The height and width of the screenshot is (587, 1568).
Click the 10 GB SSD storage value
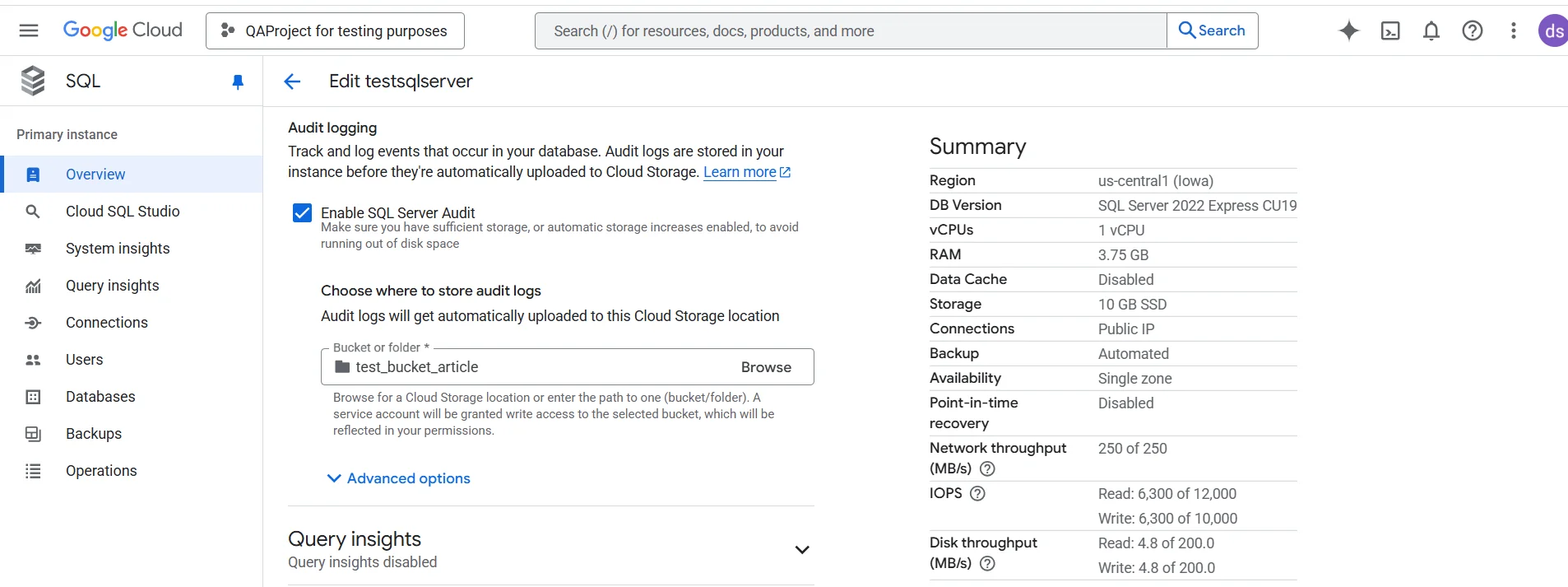click(1132, 305)
